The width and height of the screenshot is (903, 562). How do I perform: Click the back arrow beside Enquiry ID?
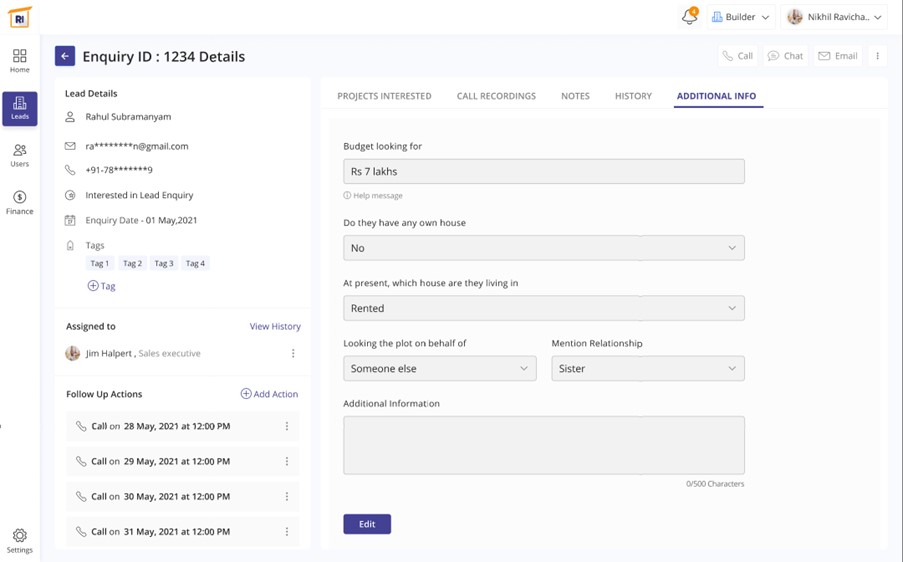(x=65, y=56)
